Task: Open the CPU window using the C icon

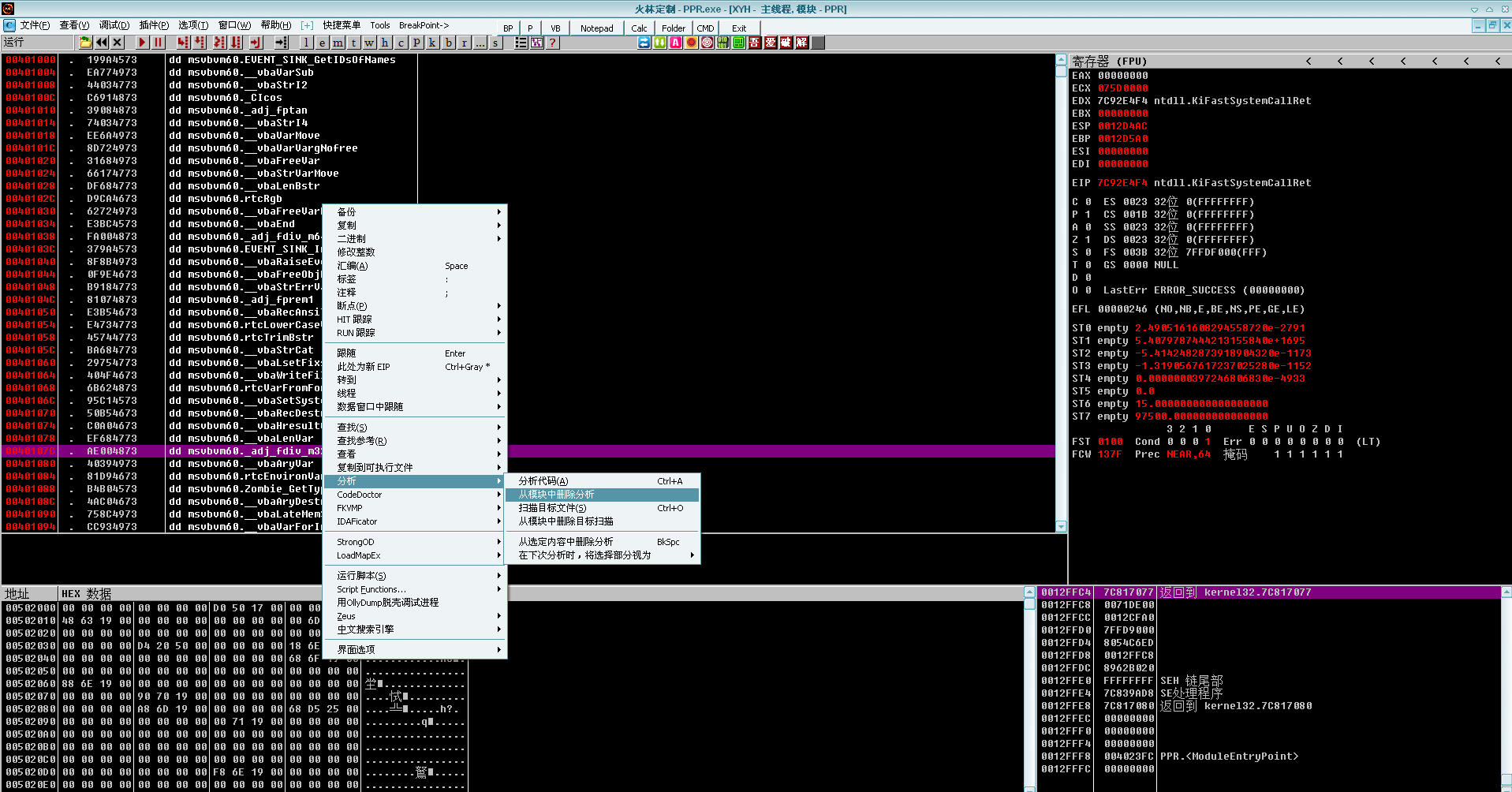Action: [x=400, y=42]
